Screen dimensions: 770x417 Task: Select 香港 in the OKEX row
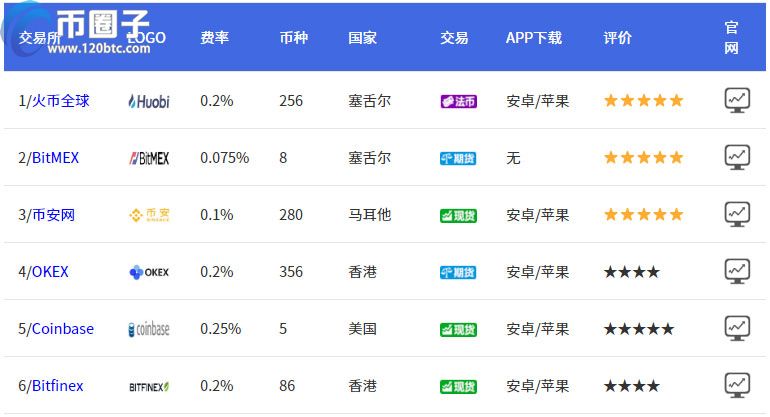point(362,272)
